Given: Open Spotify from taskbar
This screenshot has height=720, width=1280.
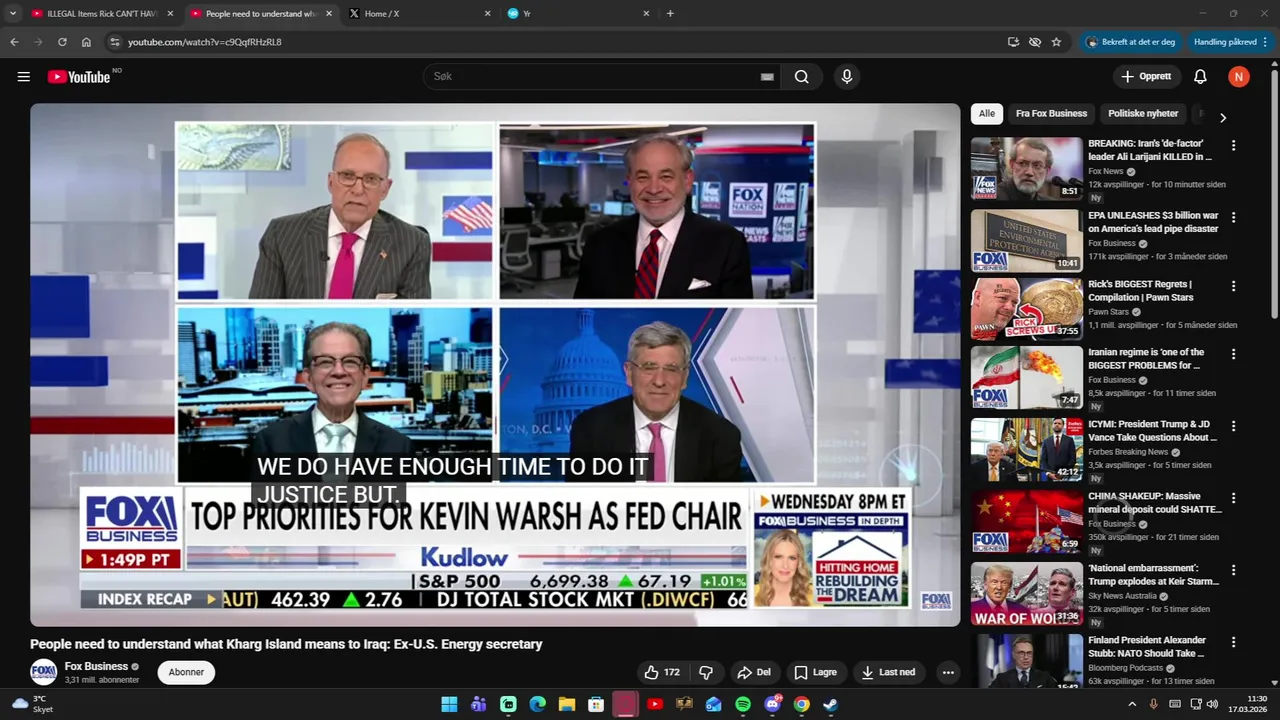Looking at the screenshot, I should pos(743,704).
